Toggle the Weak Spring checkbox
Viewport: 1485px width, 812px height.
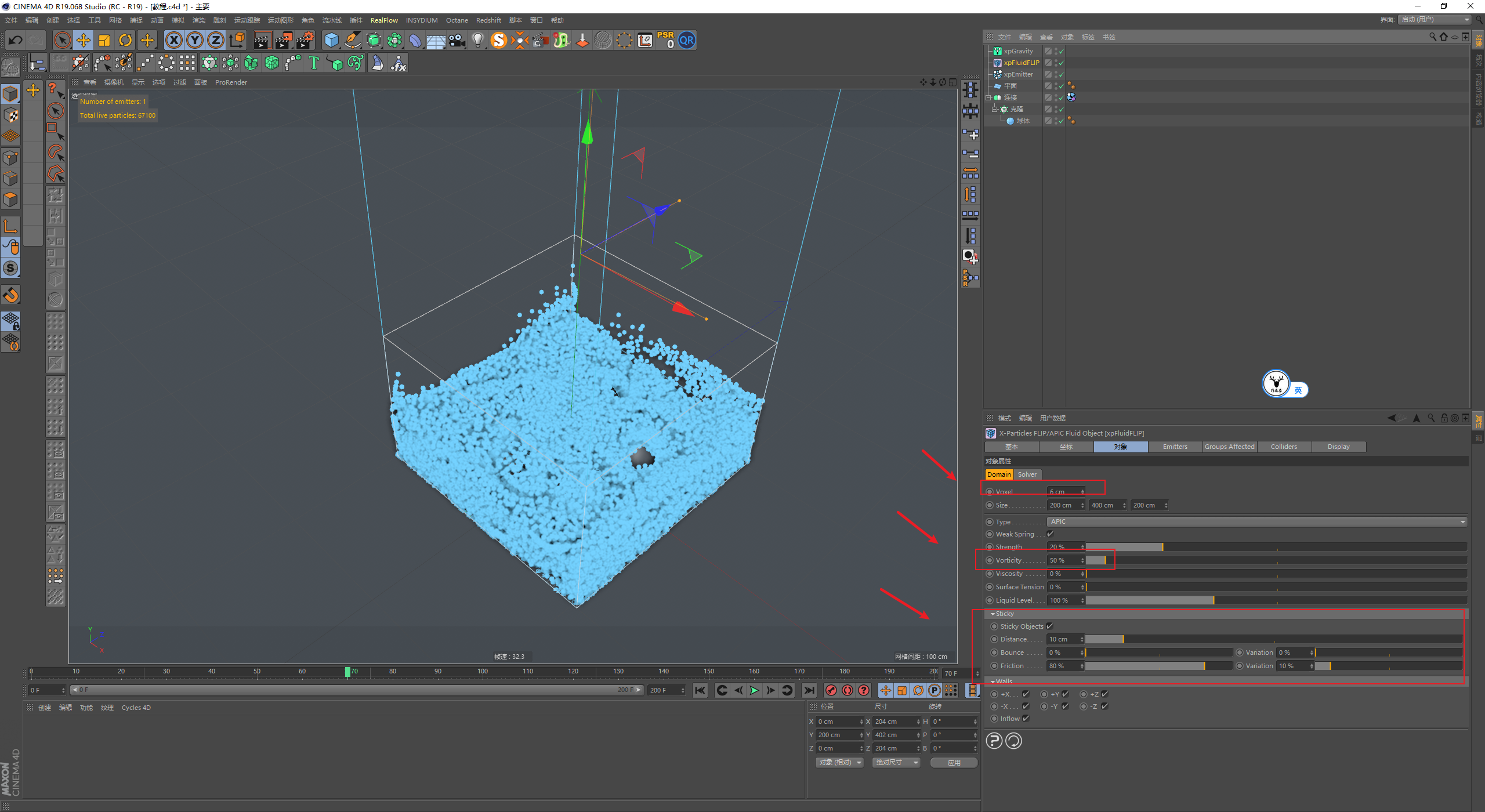(x=1050, y=534)
